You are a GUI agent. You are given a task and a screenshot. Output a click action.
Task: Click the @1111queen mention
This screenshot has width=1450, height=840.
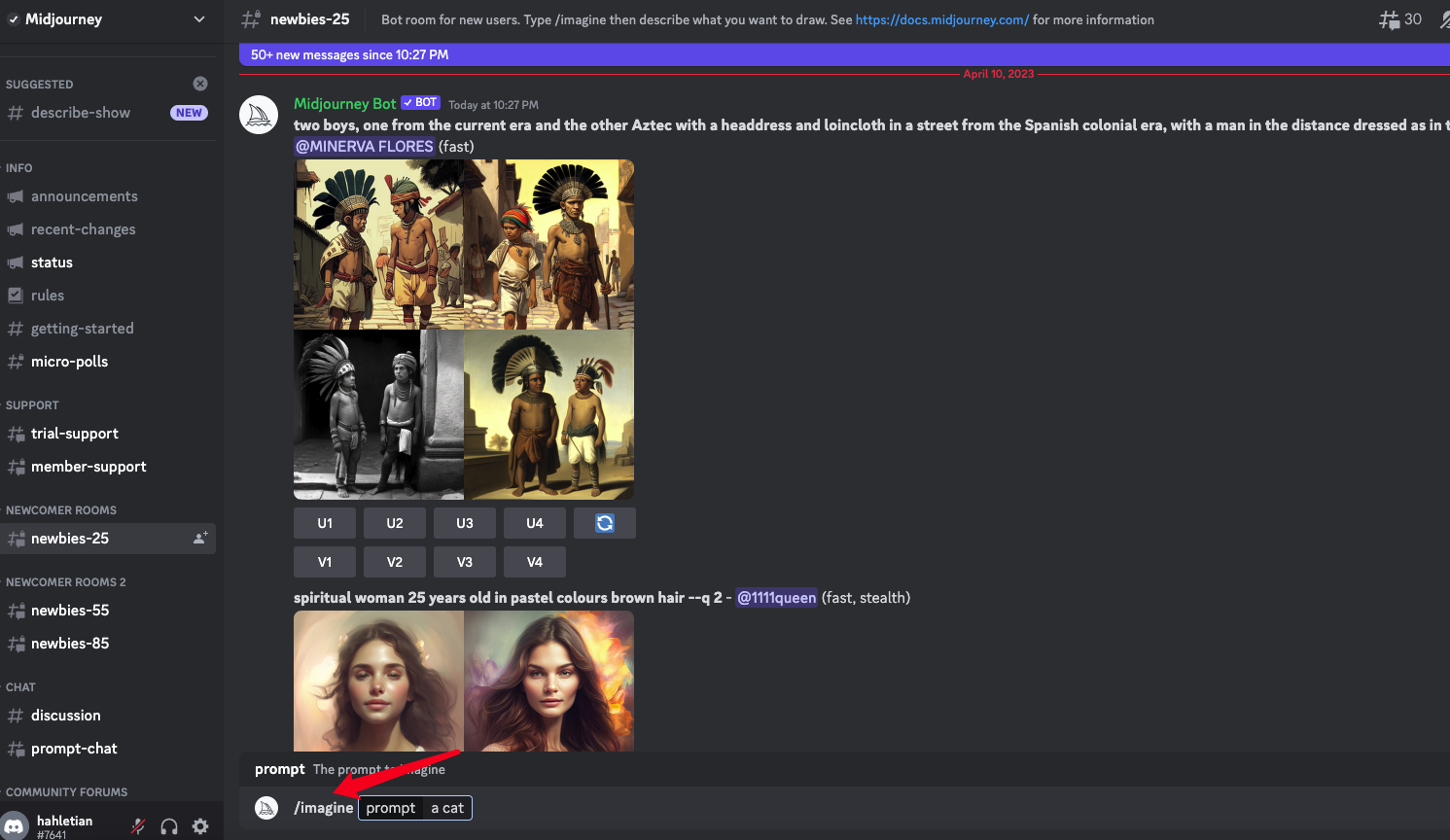click(x=776, y=598)
